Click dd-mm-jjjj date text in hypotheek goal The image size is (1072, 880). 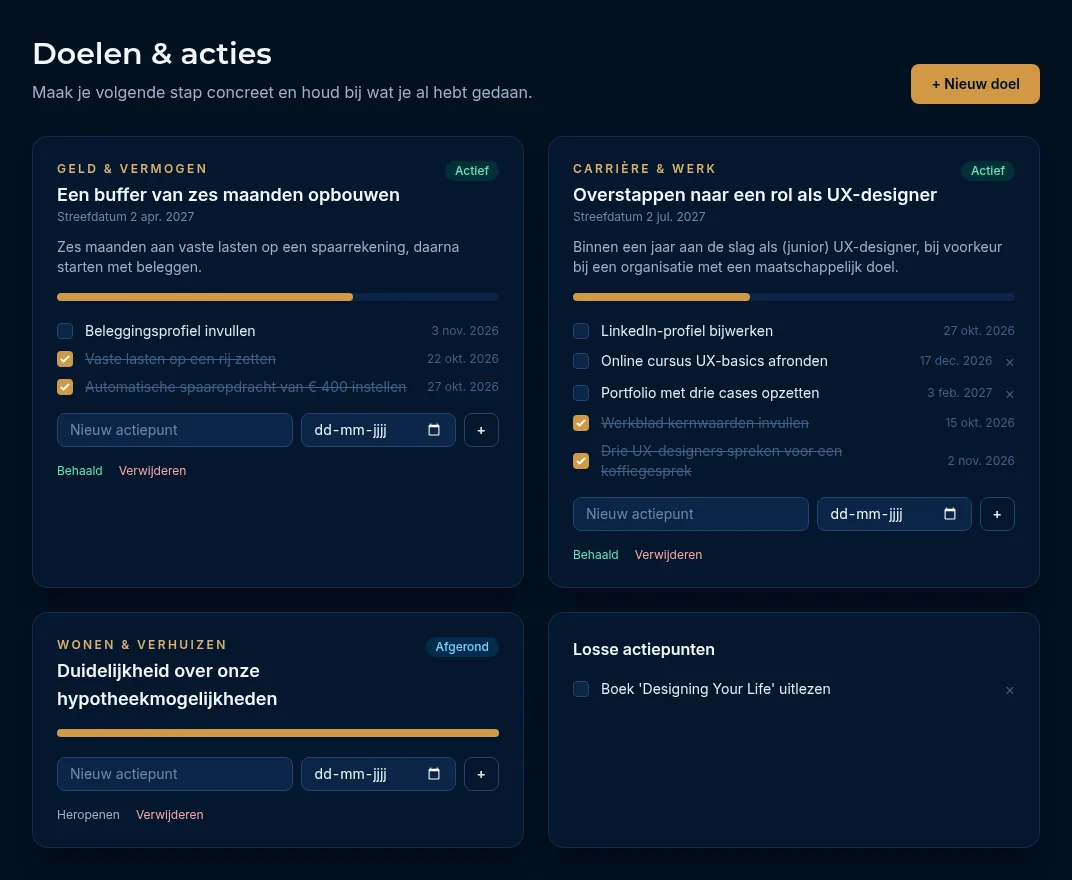[350, 774]
